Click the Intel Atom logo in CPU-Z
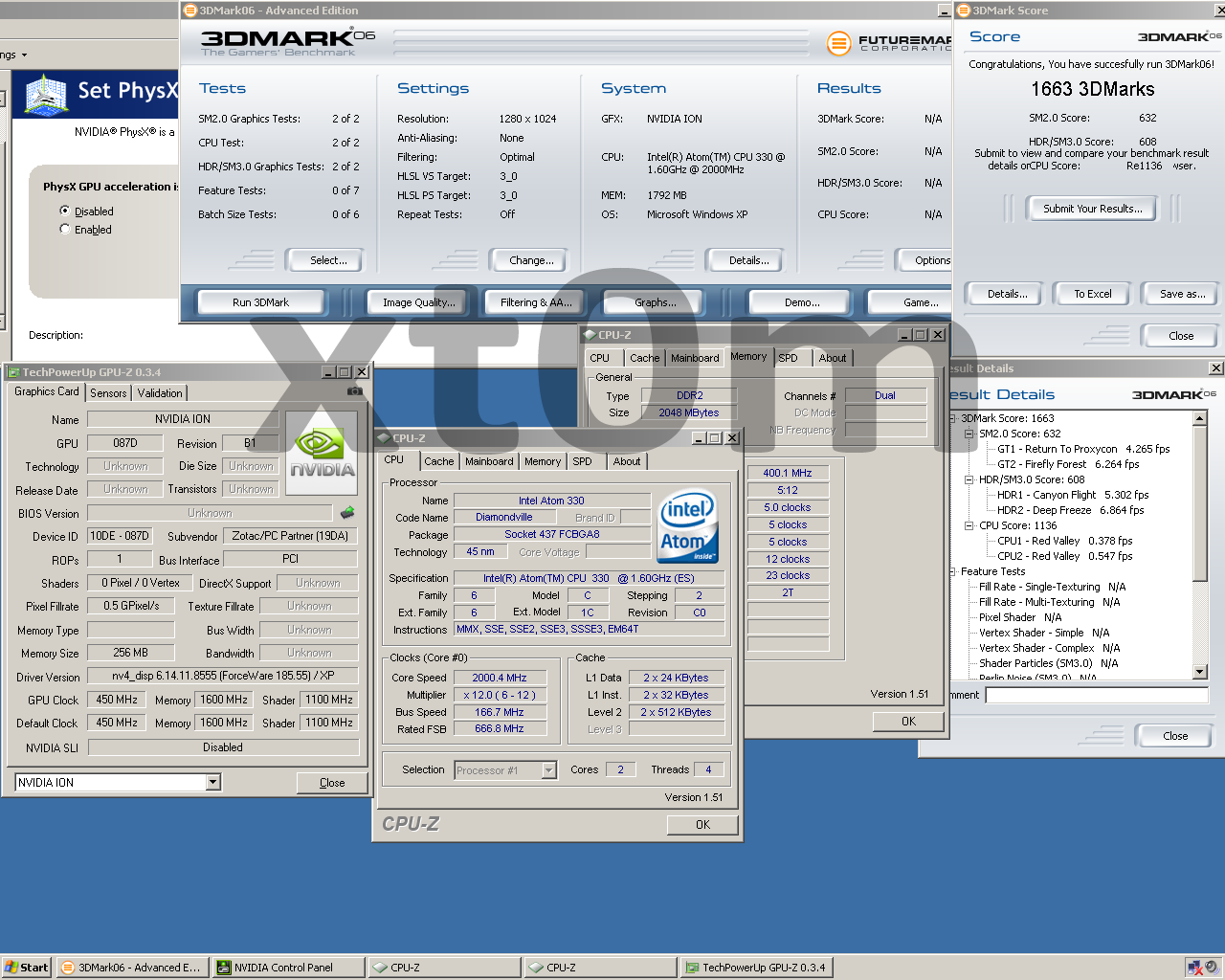 pyautogui.click(x=687, y=527)
